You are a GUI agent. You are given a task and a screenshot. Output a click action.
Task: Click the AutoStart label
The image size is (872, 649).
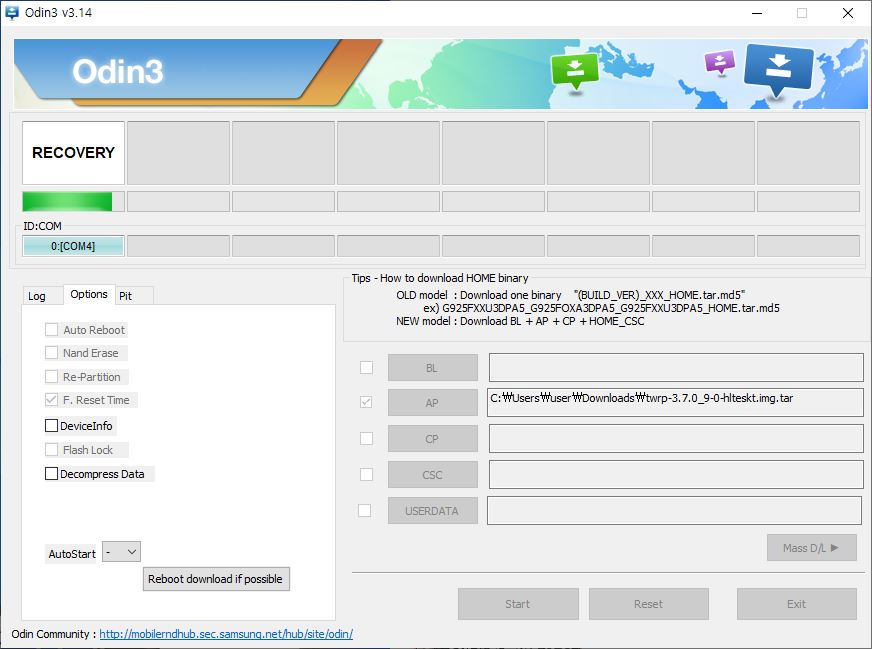(x=72, y=554)
